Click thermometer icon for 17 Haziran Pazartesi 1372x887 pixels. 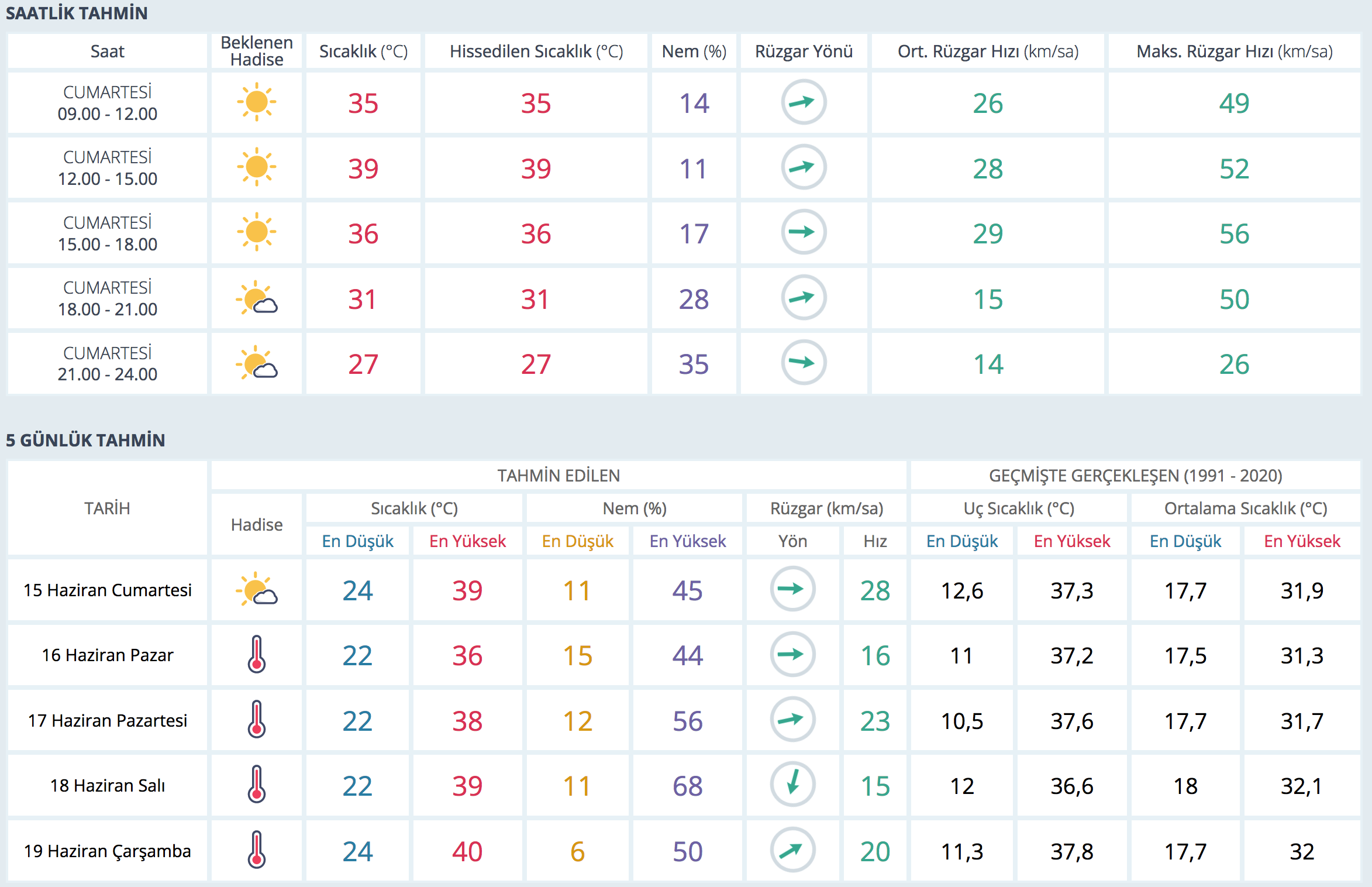click(x=256, y=720)
